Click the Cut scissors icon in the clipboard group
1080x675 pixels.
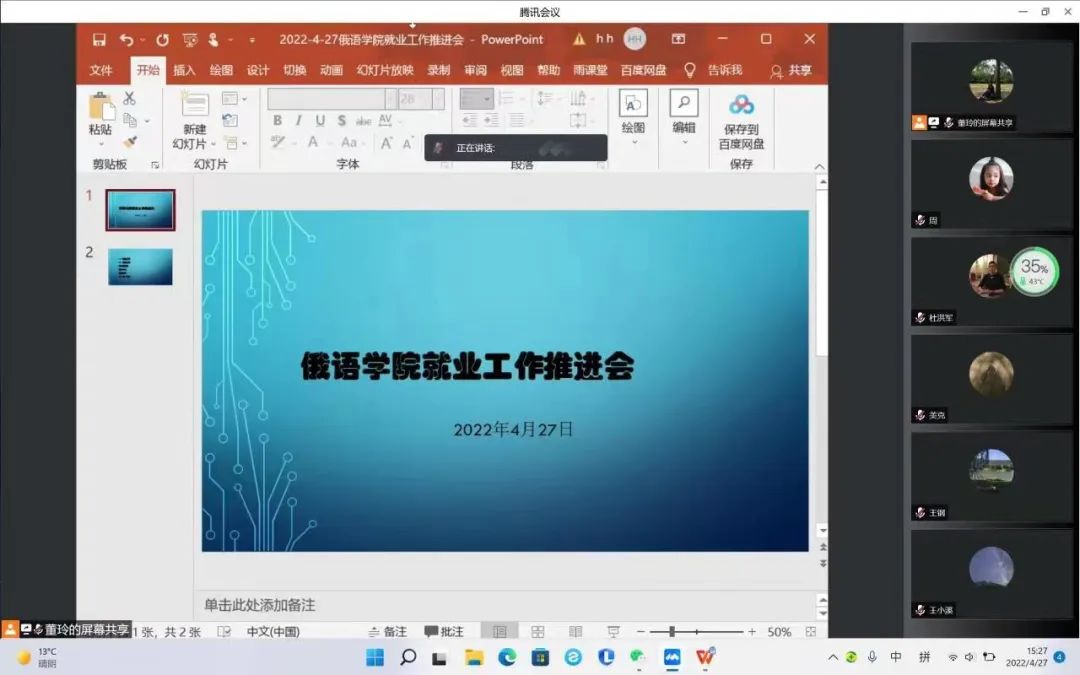129,99
